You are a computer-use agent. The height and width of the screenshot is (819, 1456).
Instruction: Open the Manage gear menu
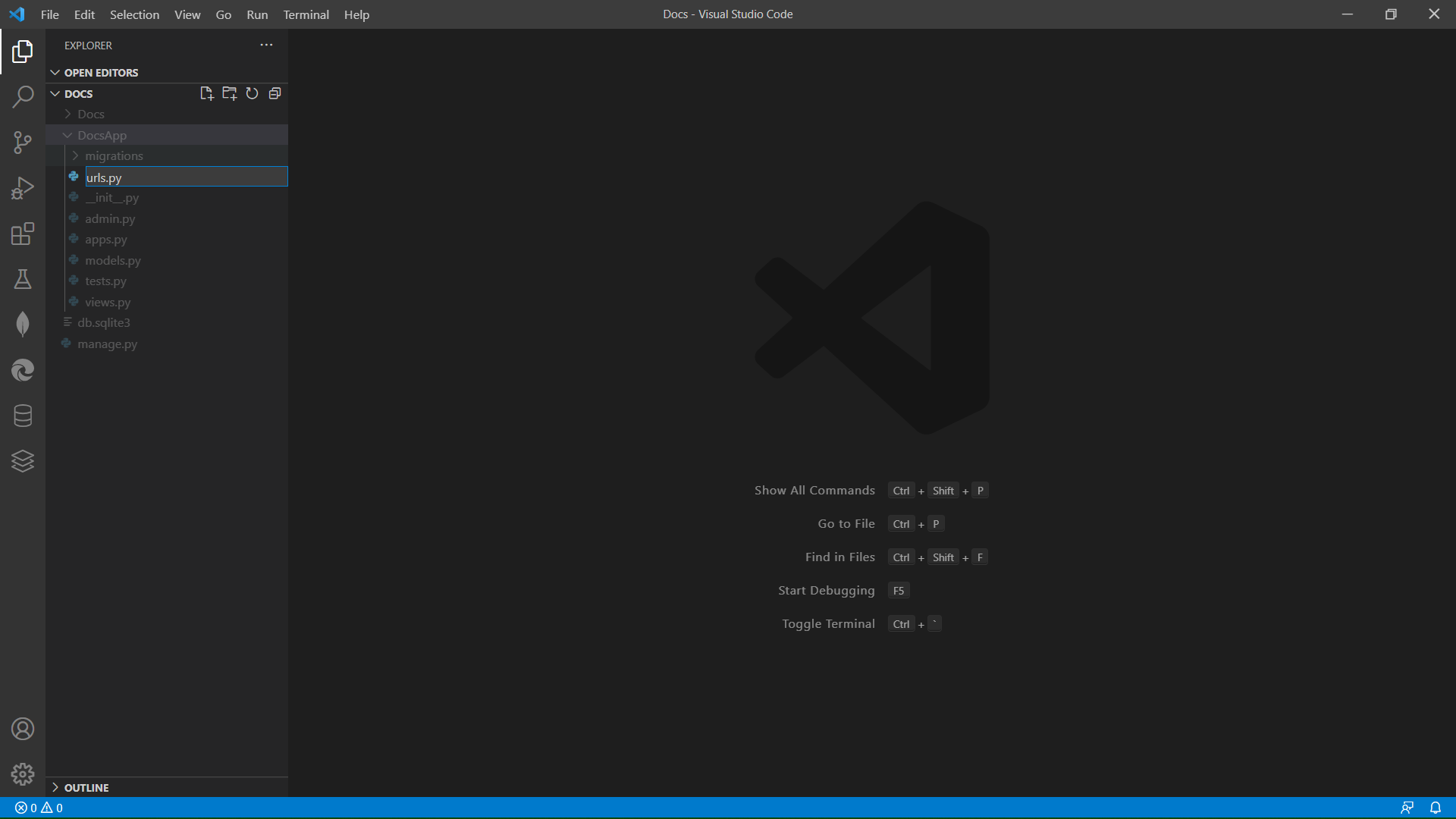click(x=23, y=773)
